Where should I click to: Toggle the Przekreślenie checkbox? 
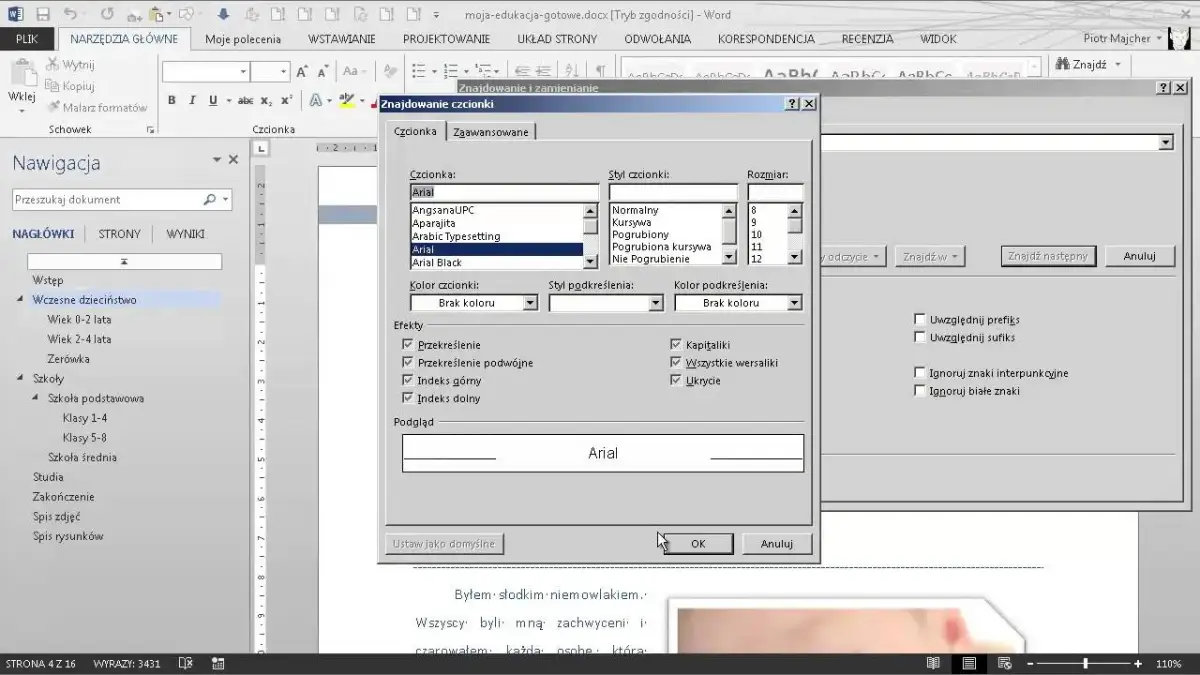(x=407, y=345)
